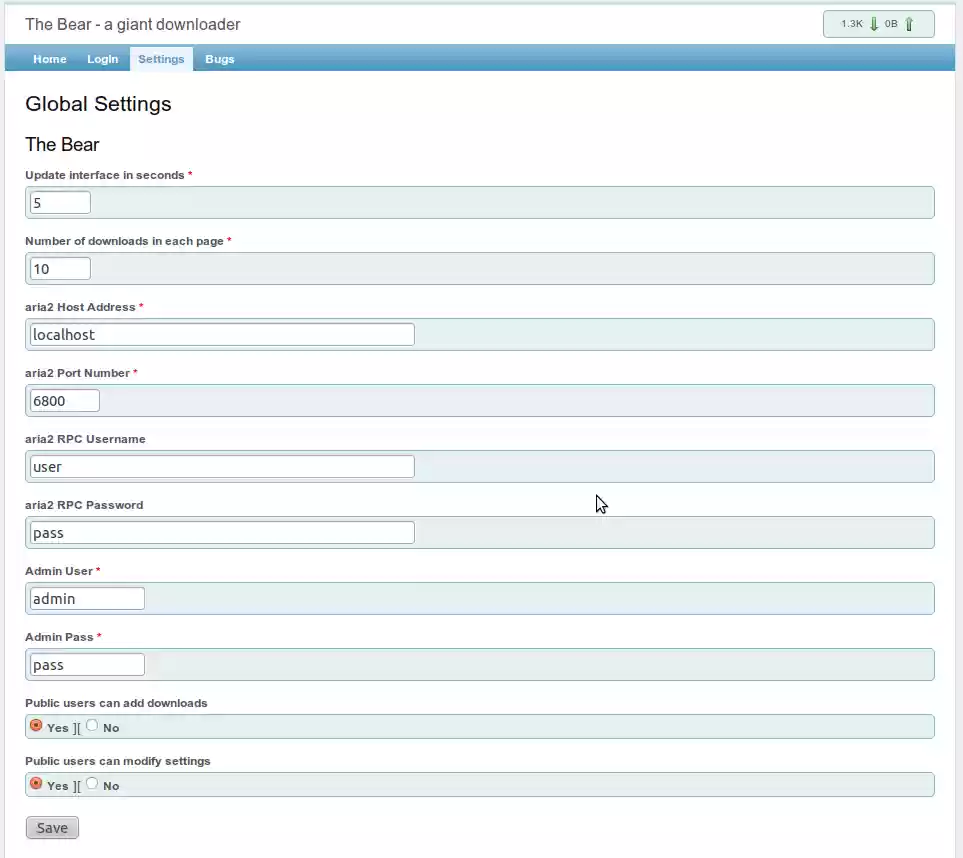
Task: Select the Settings navigation tab
Action: (161, 59)
